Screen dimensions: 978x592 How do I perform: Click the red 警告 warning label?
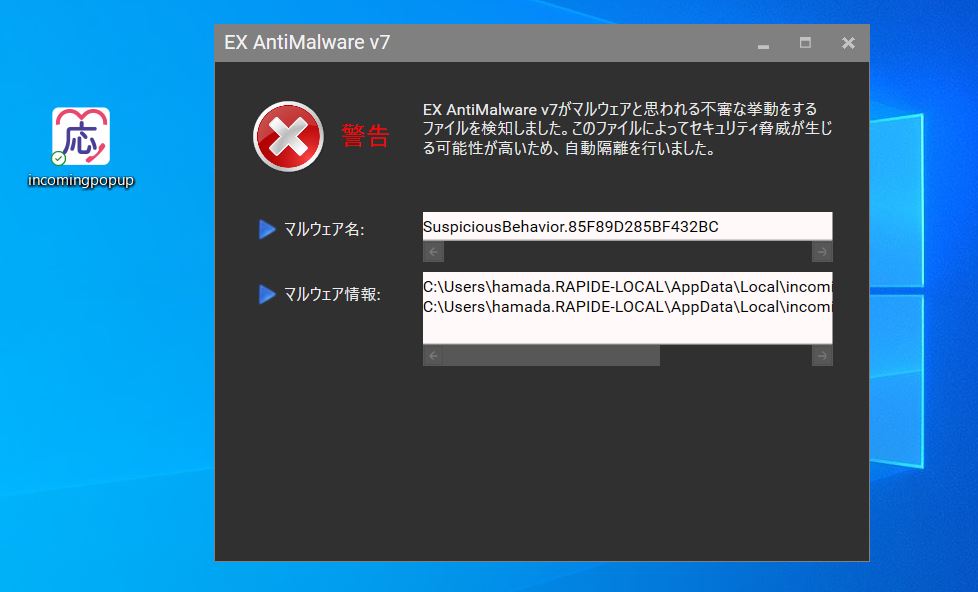point(366,135)
